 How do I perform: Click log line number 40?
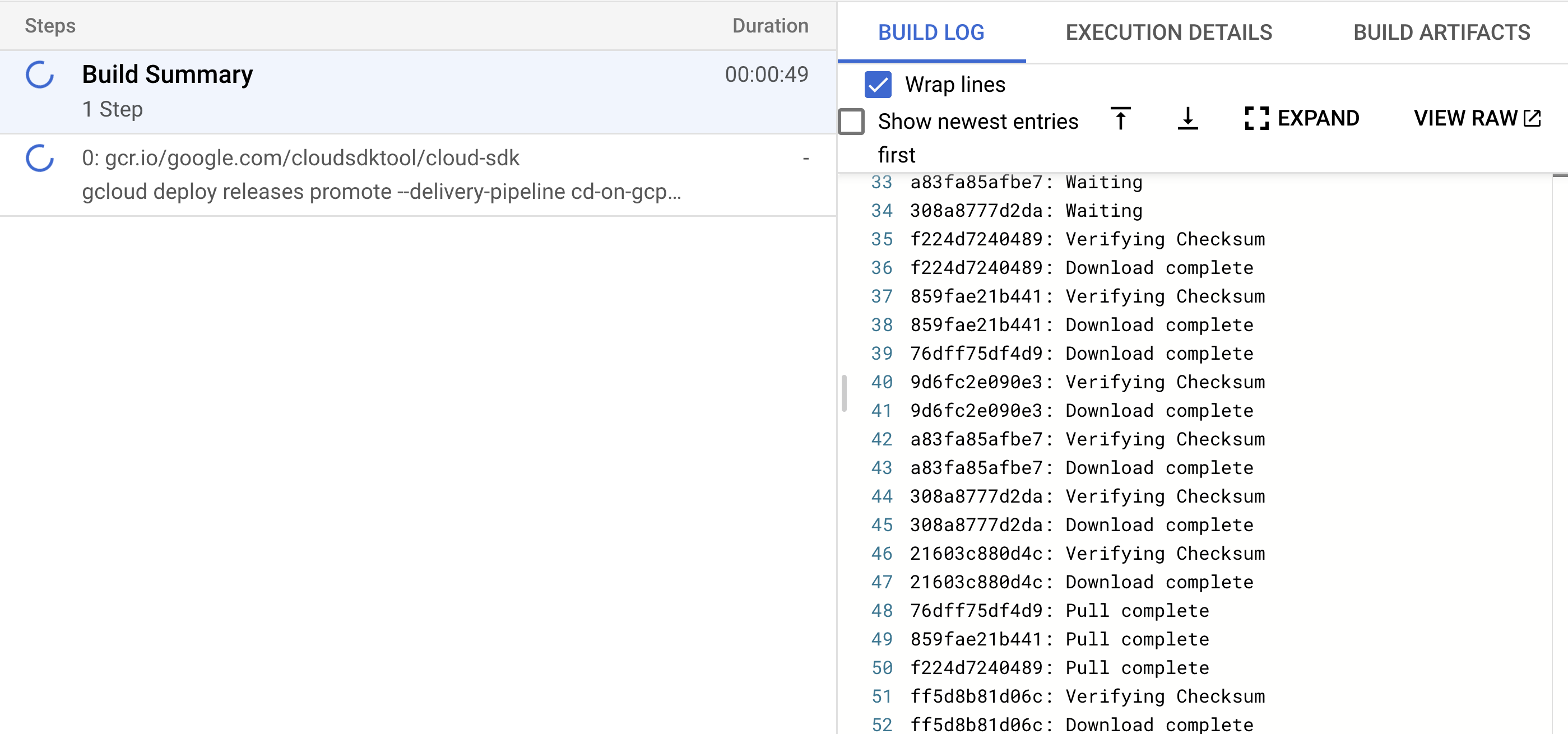point(882,382)
